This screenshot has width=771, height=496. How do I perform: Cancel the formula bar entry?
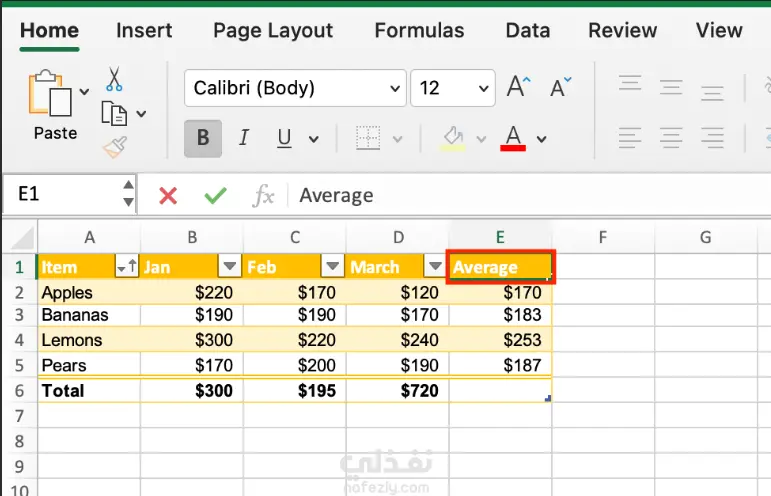(168, 195)
